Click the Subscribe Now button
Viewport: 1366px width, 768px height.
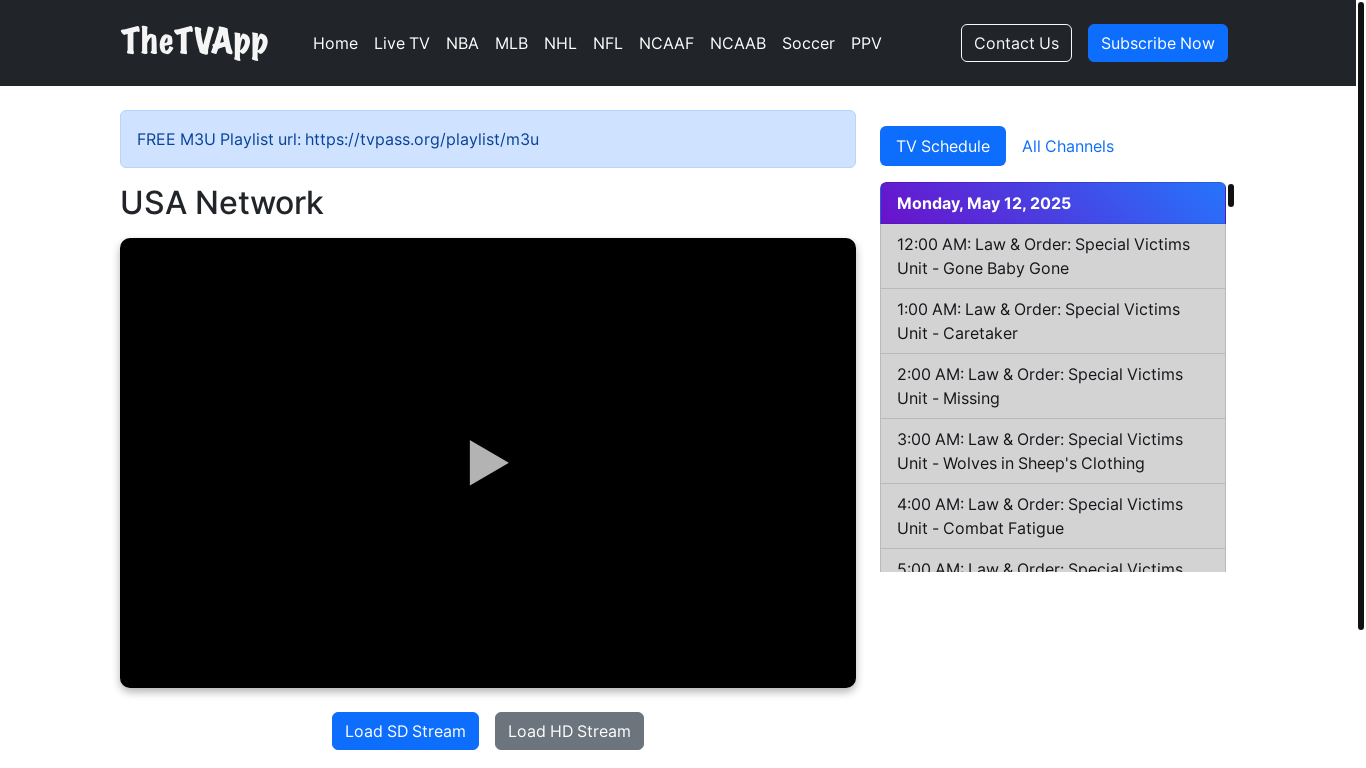click(1158, 43)
